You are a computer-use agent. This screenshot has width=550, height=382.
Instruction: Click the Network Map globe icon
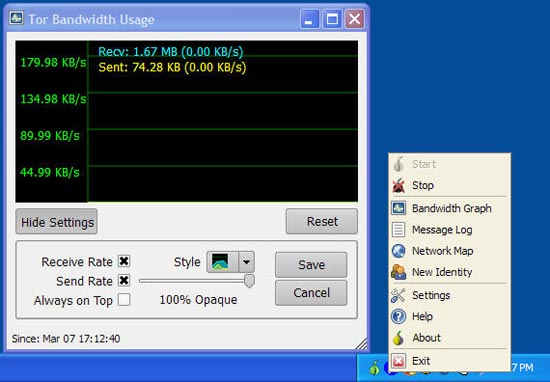(x=399, y=251)
